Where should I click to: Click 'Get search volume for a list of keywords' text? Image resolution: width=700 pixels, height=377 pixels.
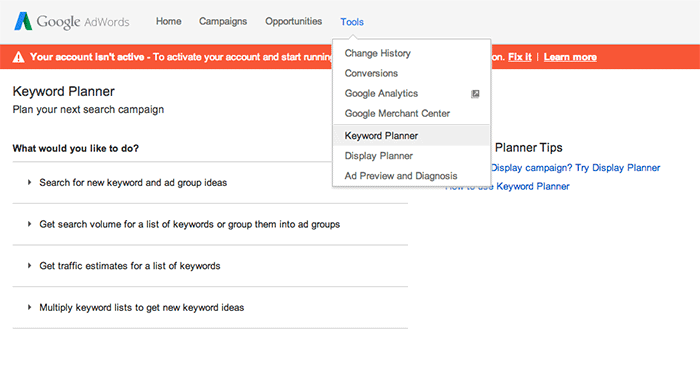click(x=190, y=224)
